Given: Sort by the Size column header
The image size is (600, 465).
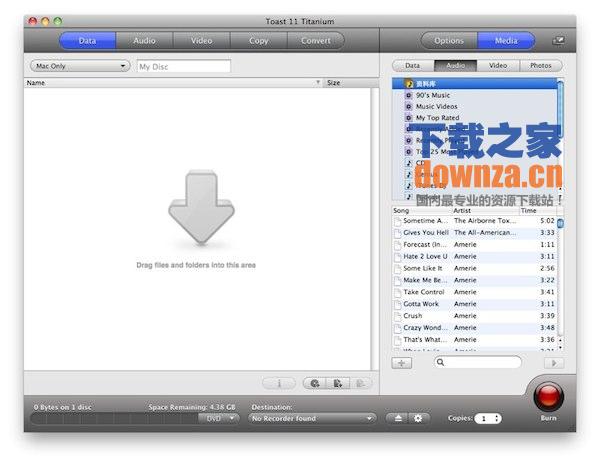Looking at the screenshot, I should pos(350,83).
